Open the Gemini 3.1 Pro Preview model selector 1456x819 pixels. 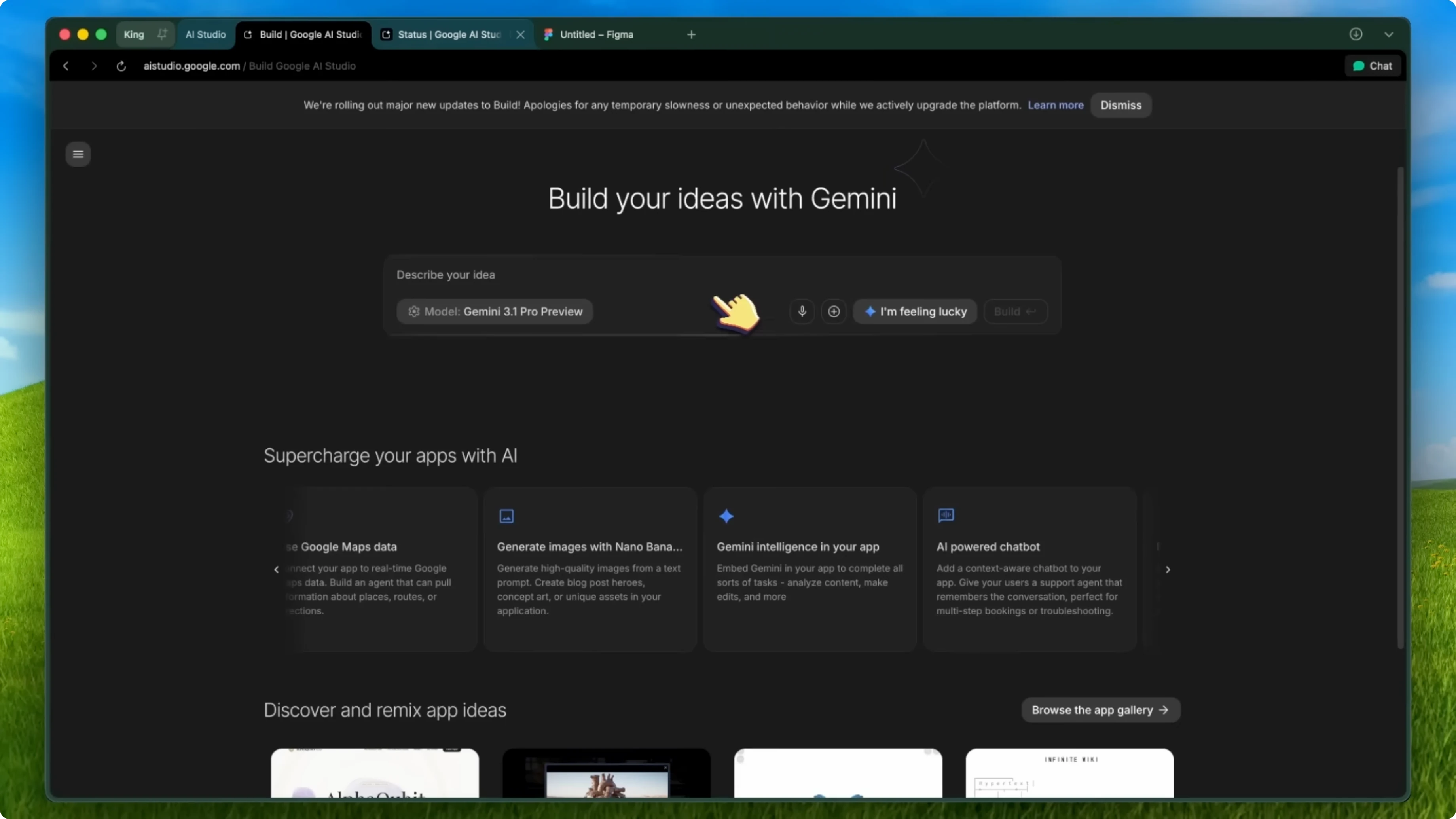(495, 311)
